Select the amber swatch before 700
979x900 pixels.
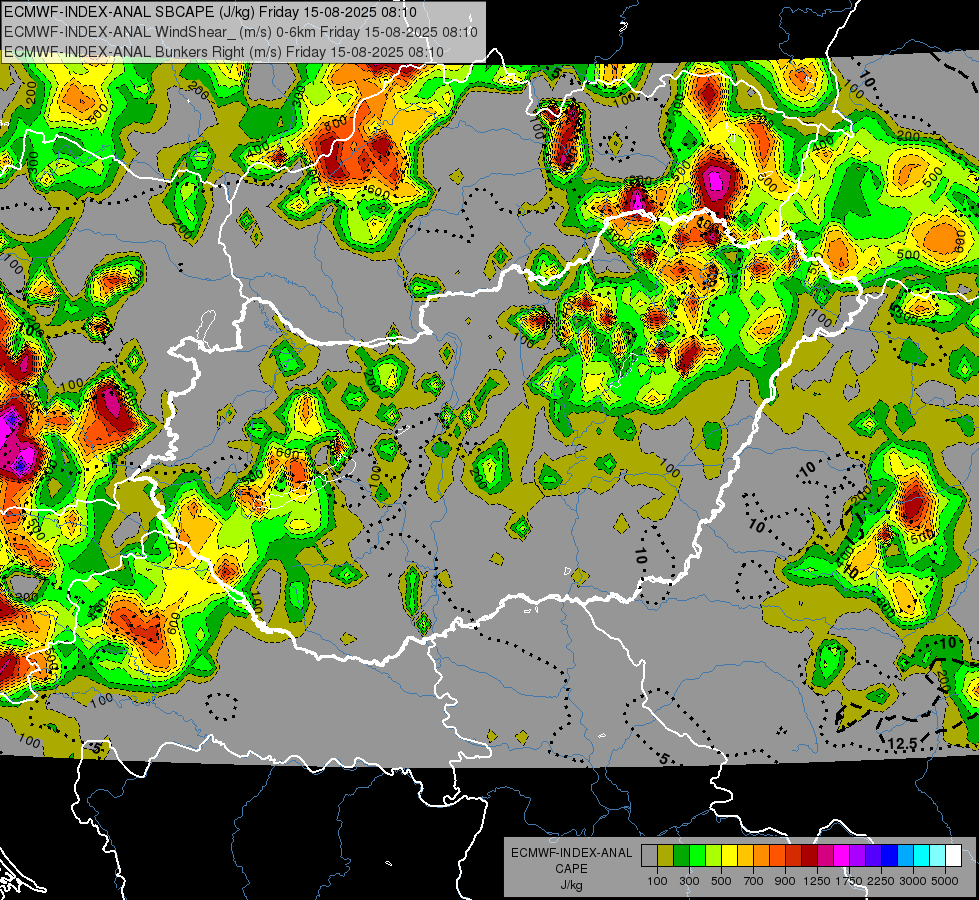point(745,856)
